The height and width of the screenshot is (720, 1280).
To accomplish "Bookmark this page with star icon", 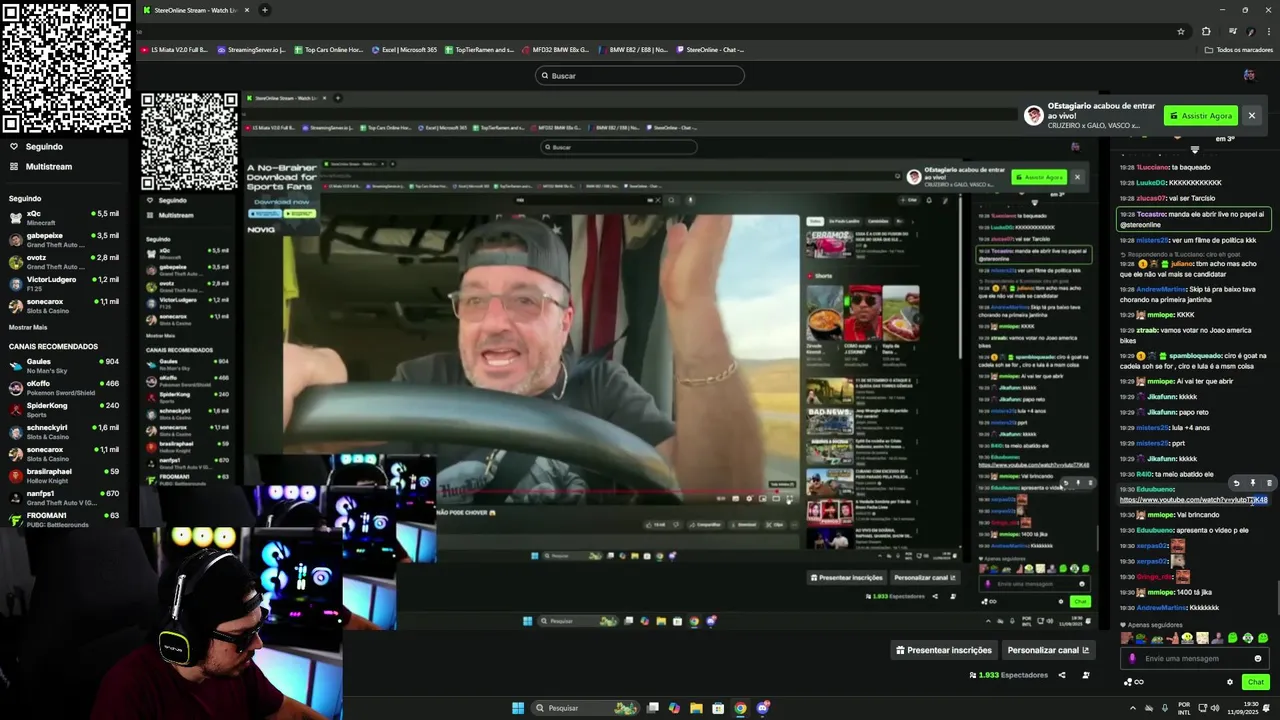I will click(x=1181, y=31).
